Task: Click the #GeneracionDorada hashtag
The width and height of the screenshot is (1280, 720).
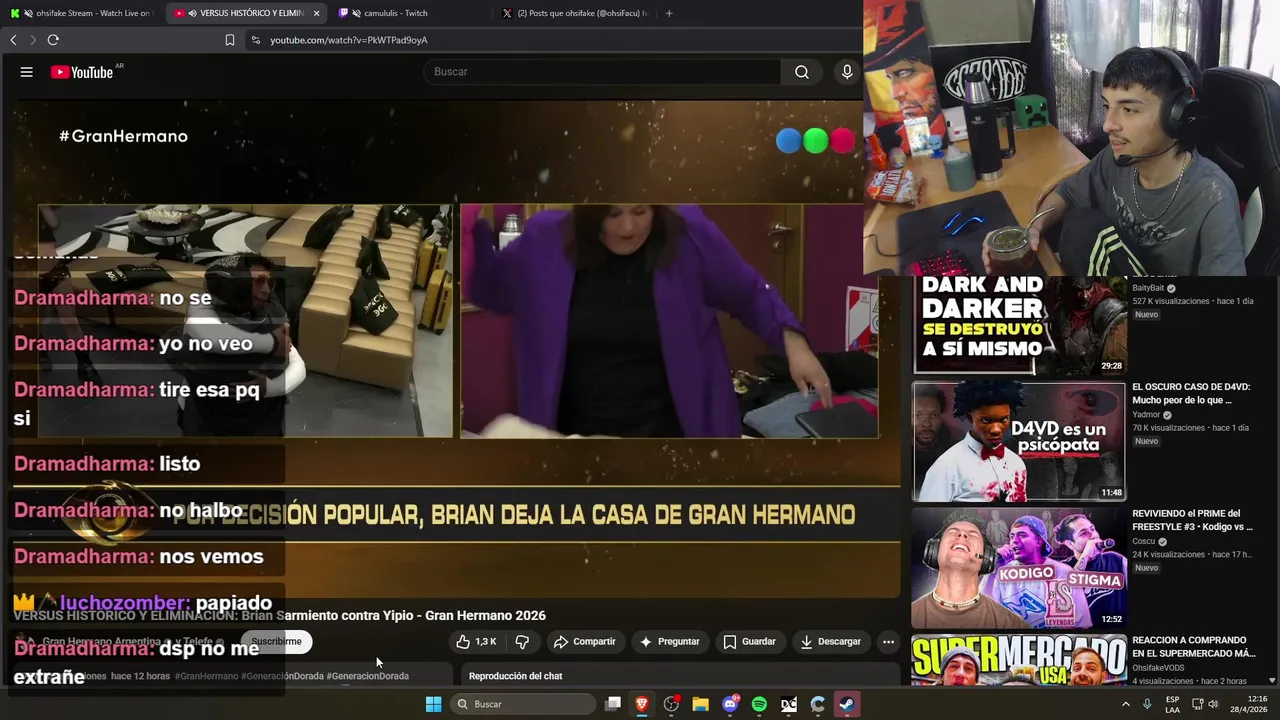Action: [367, 676]
